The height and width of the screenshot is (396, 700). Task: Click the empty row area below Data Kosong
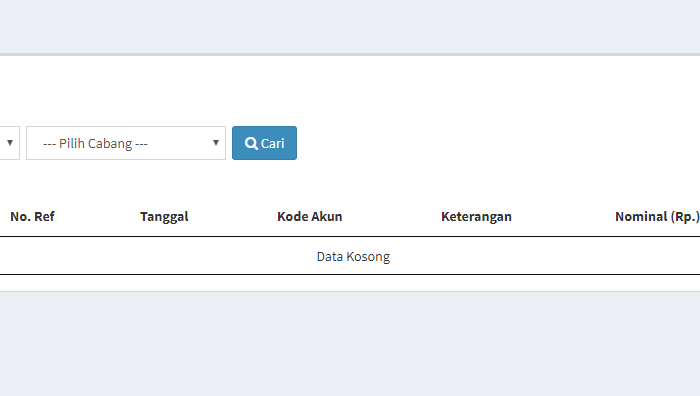(350, 283)
